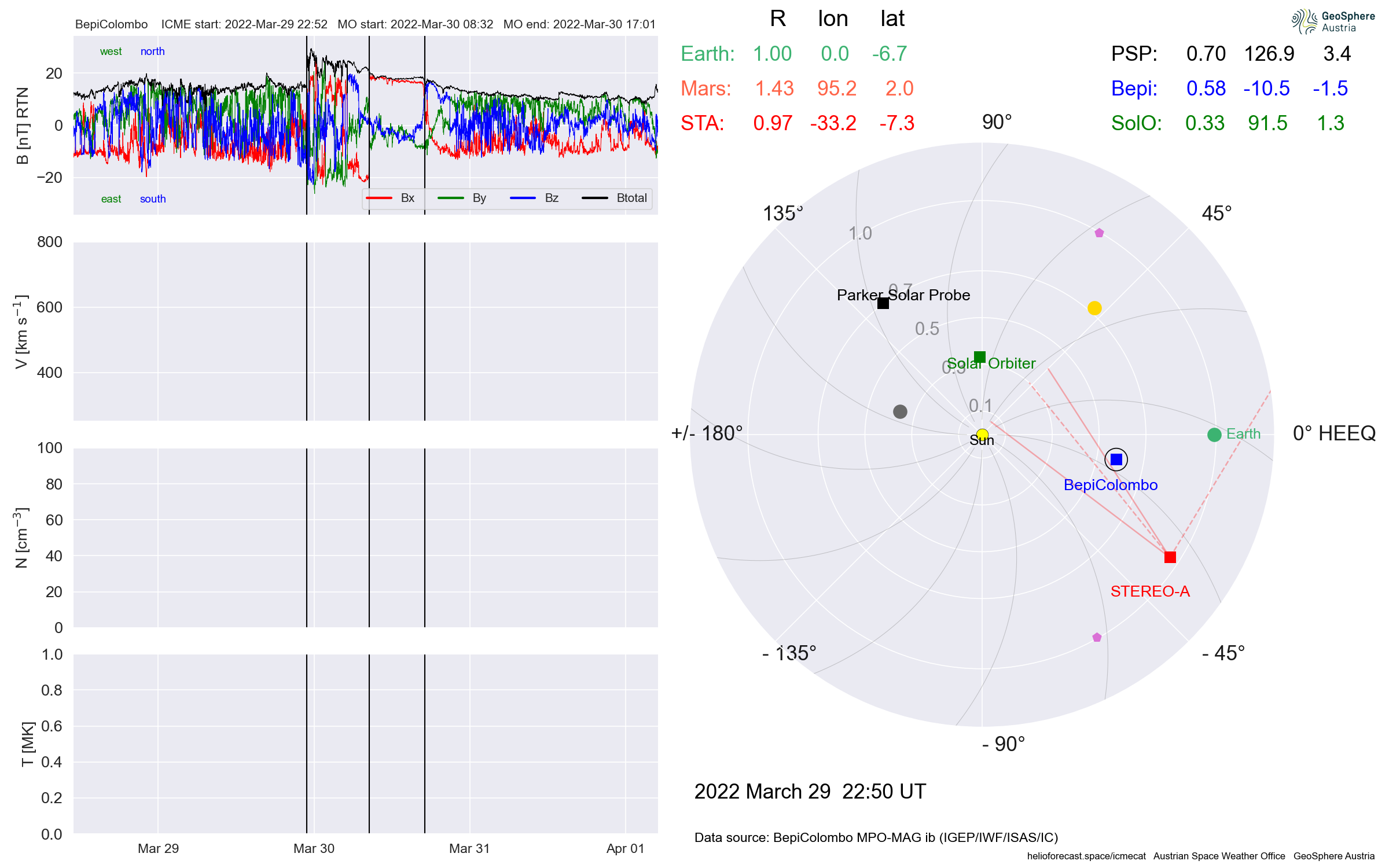Click the Austrian Space Weather Office text
The height and width of the screenshot is (868, 1389).
point(1219,856)
